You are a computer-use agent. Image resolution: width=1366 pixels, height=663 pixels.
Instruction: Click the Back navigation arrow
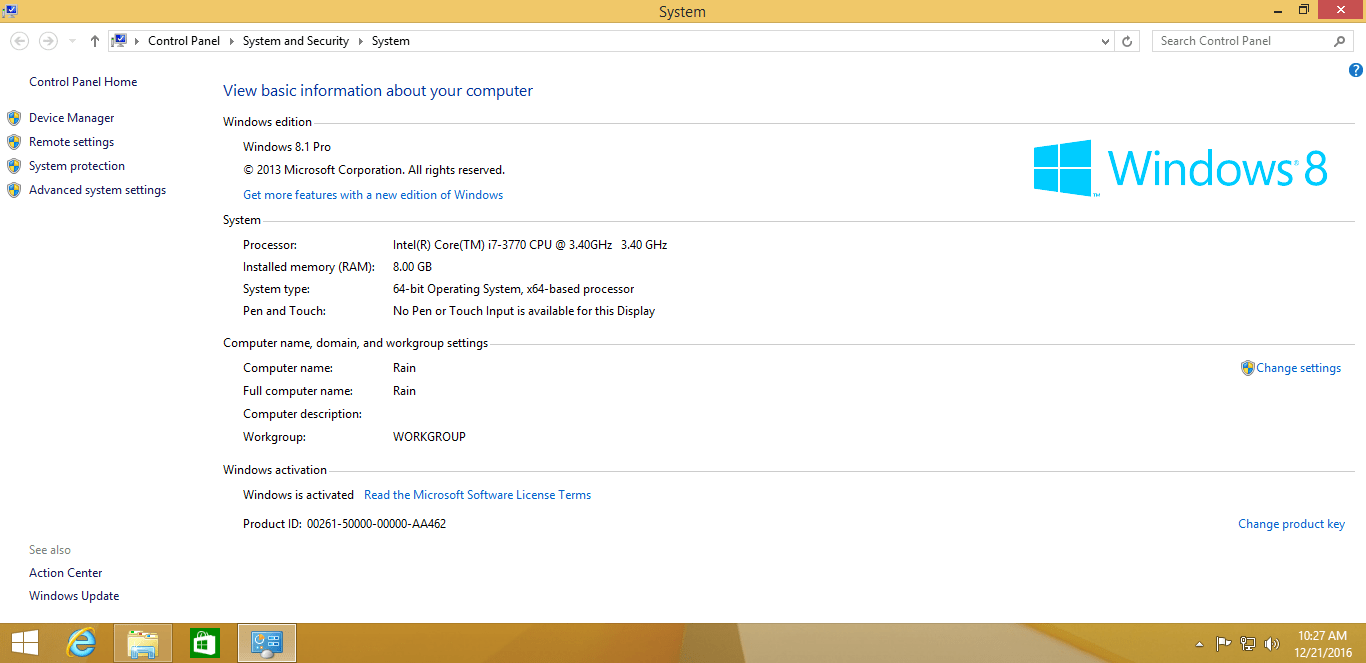point(20,41)
